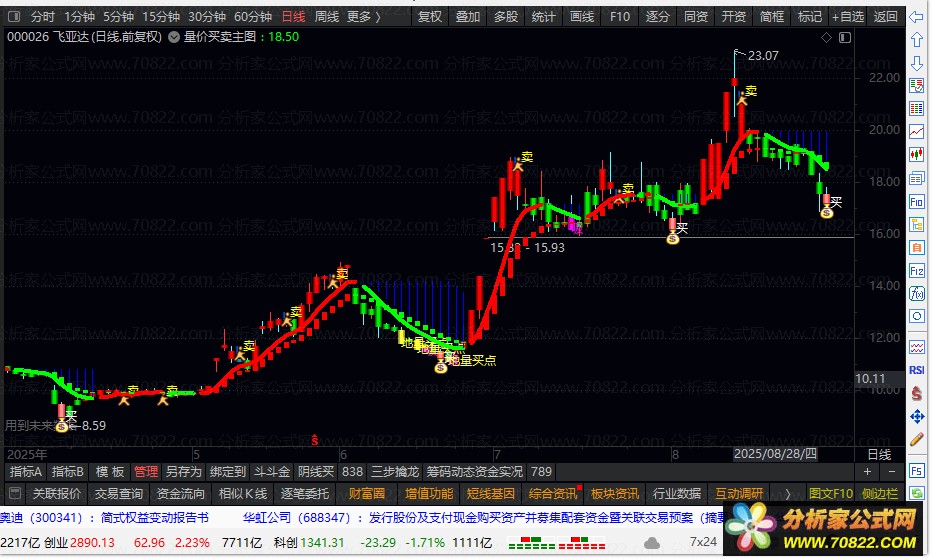Switch to 分时 view
This screenshot has width=933, height=559.
(42, 17)
